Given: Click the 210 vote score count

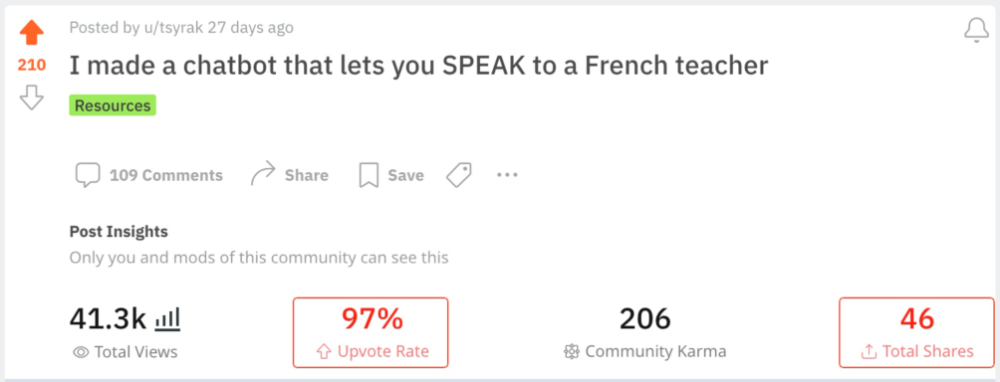Looking at the screenshot, I should click(x=31, y=64).
